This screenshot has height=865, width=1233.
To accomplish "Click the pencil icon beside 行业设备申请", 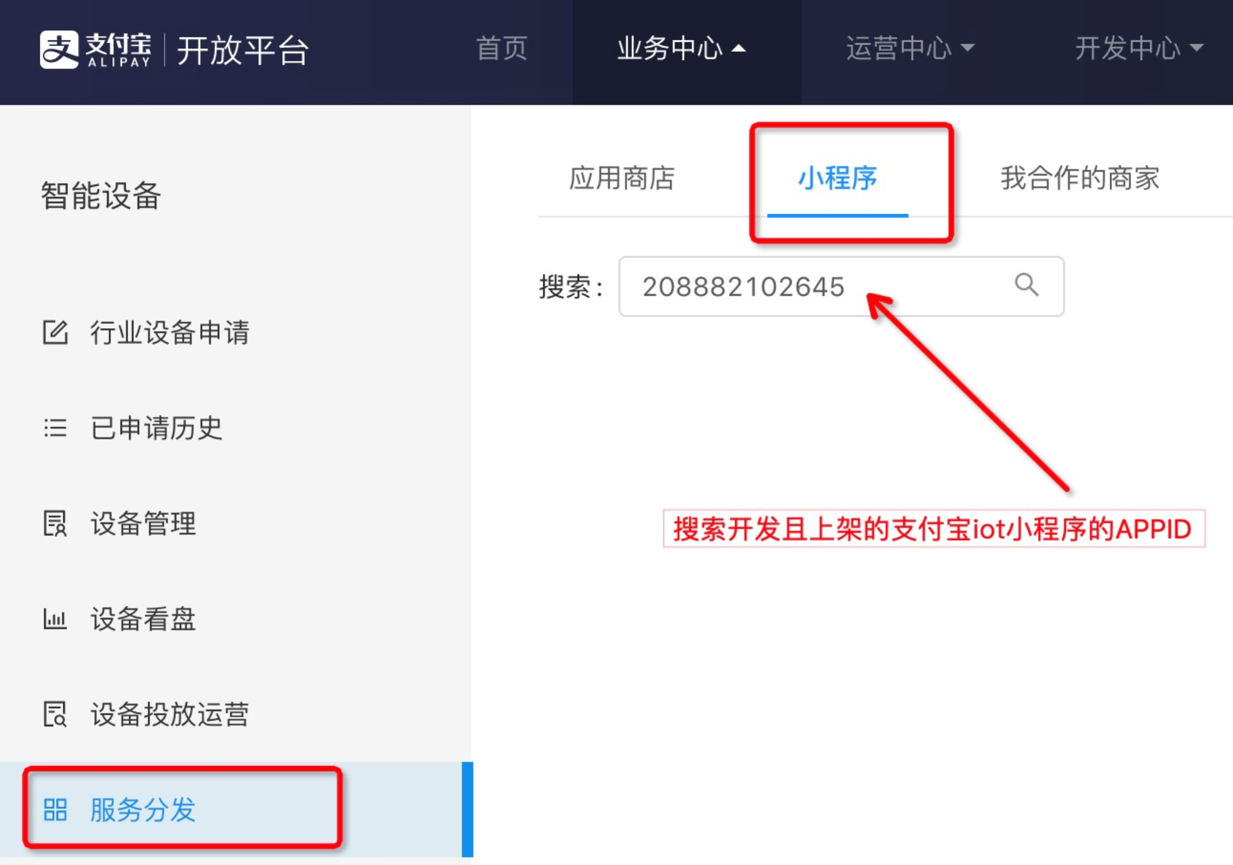I will pos(55,332).
